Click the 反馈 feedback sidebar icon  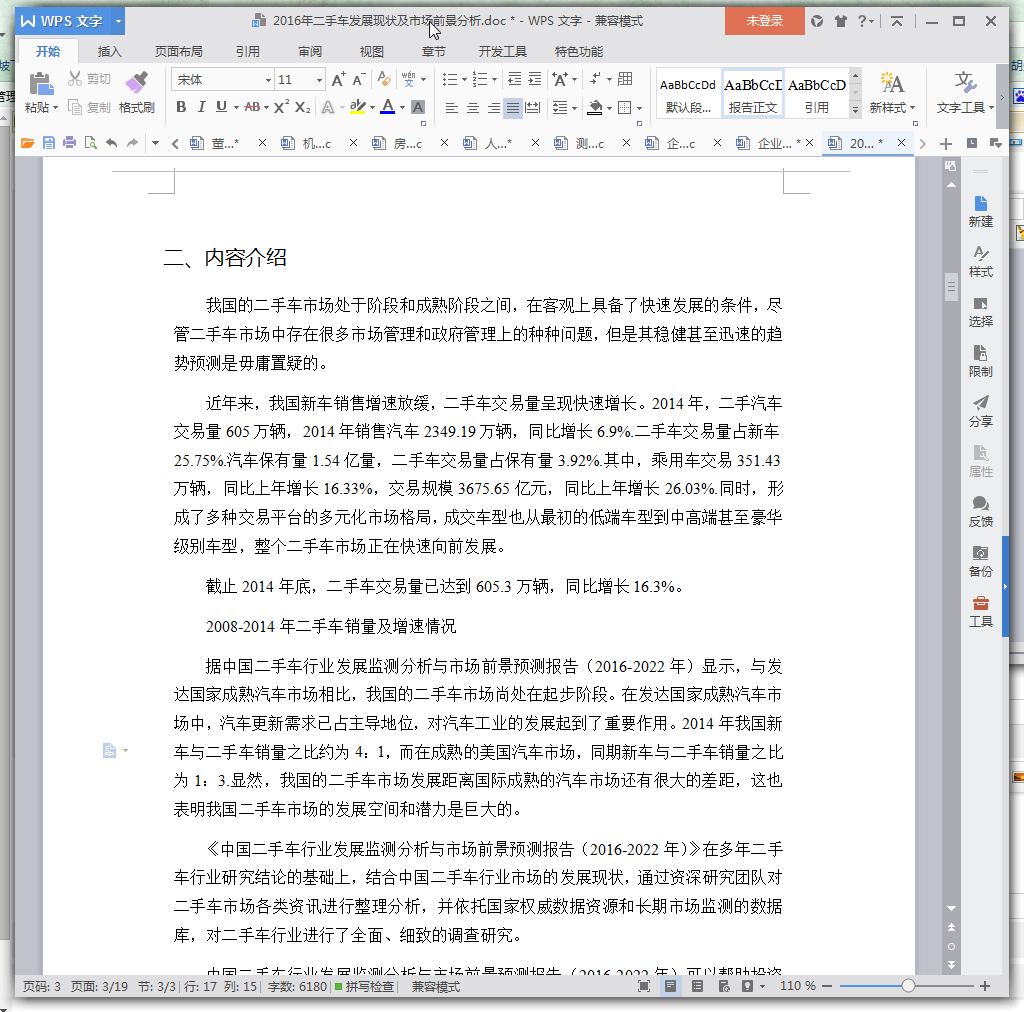pyautogui.click(x=980, y=511)
